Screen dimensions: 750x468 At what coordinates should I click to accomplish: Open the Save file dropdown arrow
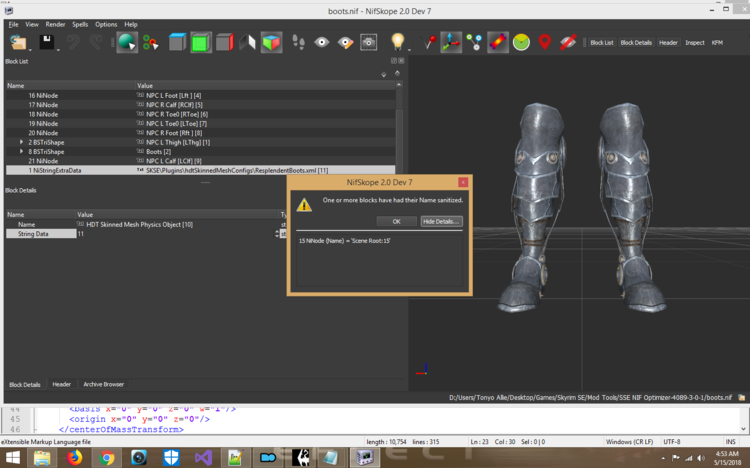point(58,49)
